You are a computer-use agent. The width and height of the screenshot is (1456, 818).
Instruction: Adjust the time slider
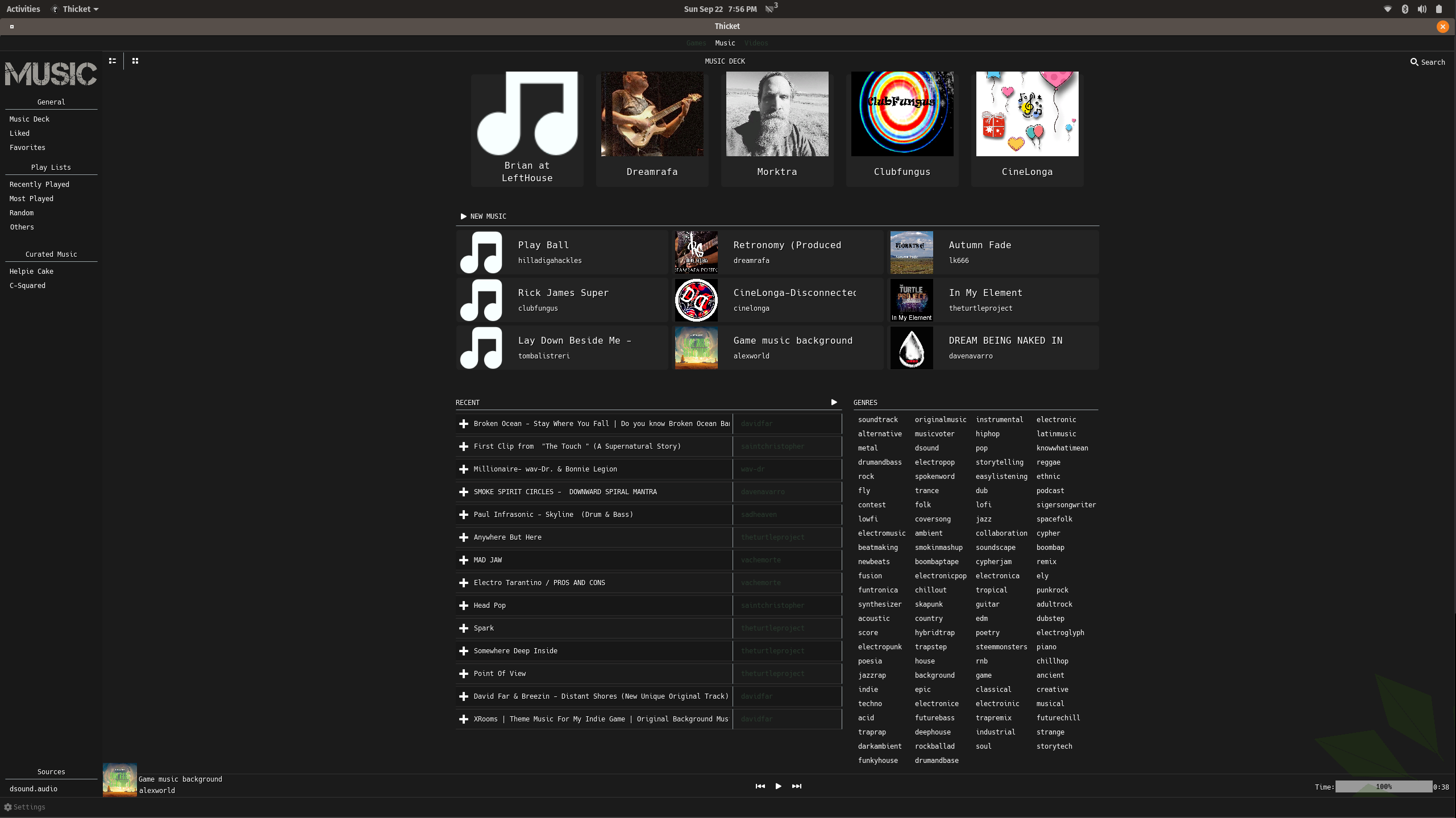point(1384,787)
